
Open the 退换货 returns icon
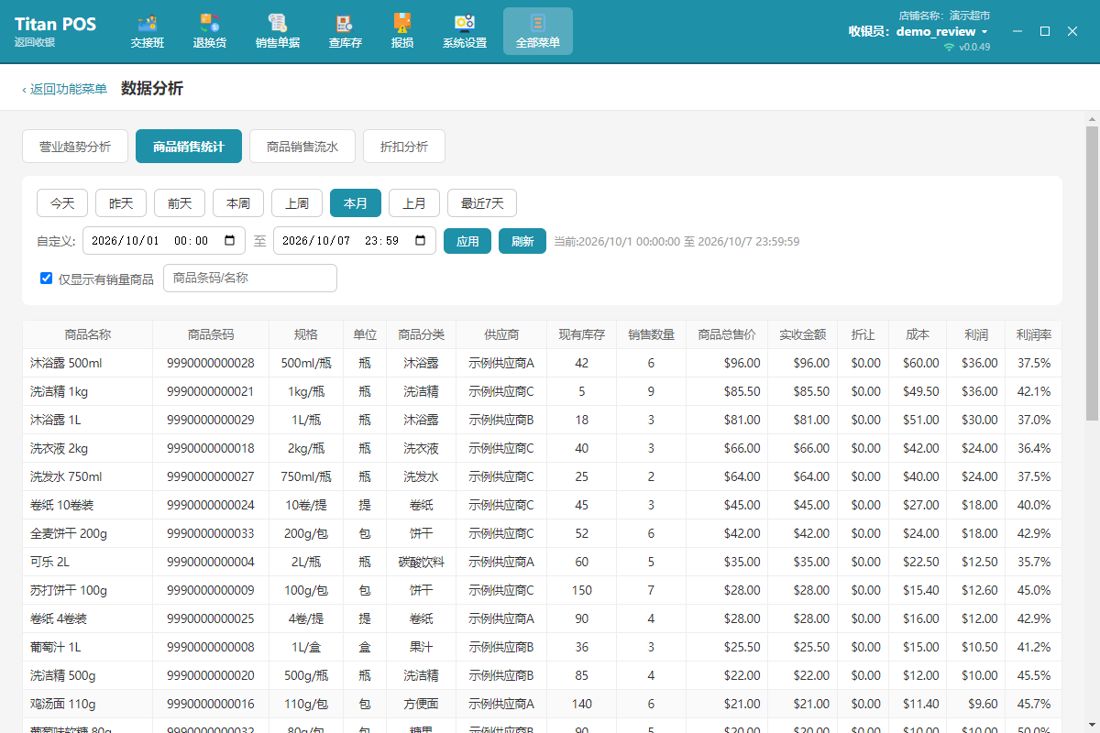click(x=210, y=32)
